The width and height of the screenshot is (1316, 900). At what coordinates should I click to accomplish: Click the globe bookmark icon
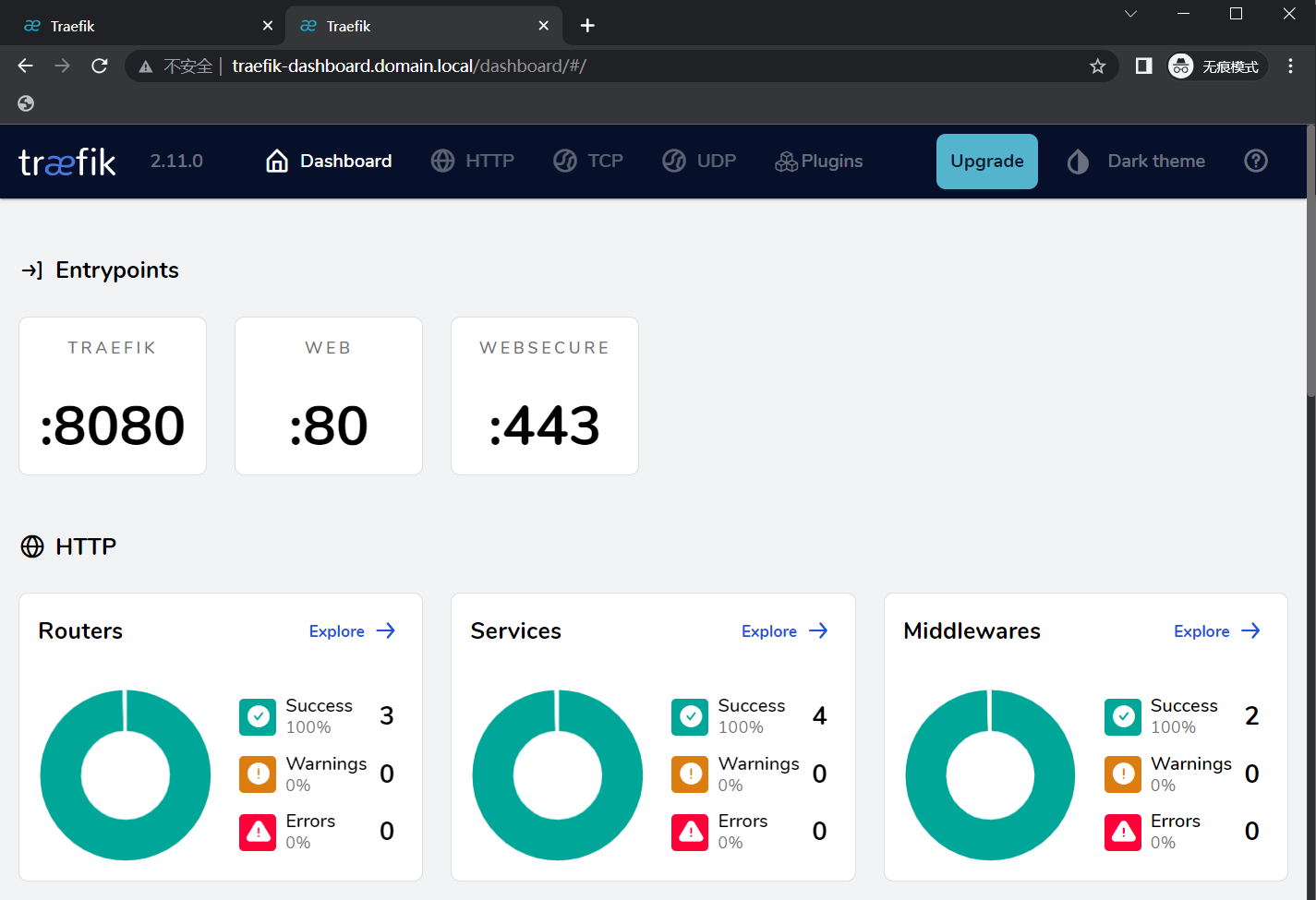tap(26, 103)
